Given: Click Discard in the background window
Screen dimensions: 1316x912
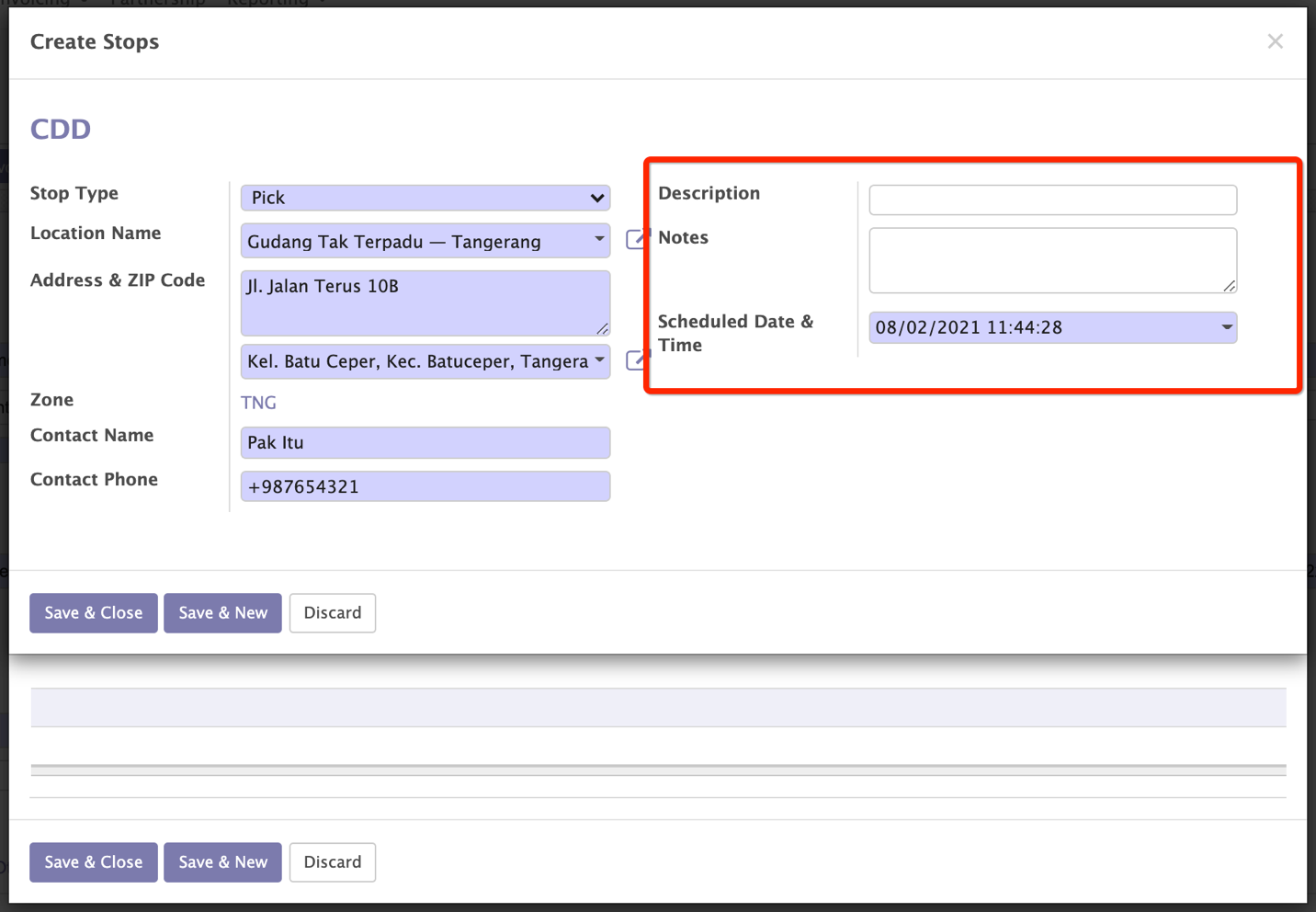Looking at the screenshot, I should tap(333, 862).
